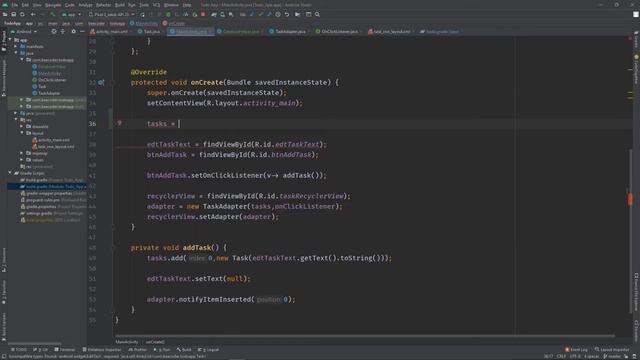Switch to the TaskAdapter.java editor tab

[288, 31]
